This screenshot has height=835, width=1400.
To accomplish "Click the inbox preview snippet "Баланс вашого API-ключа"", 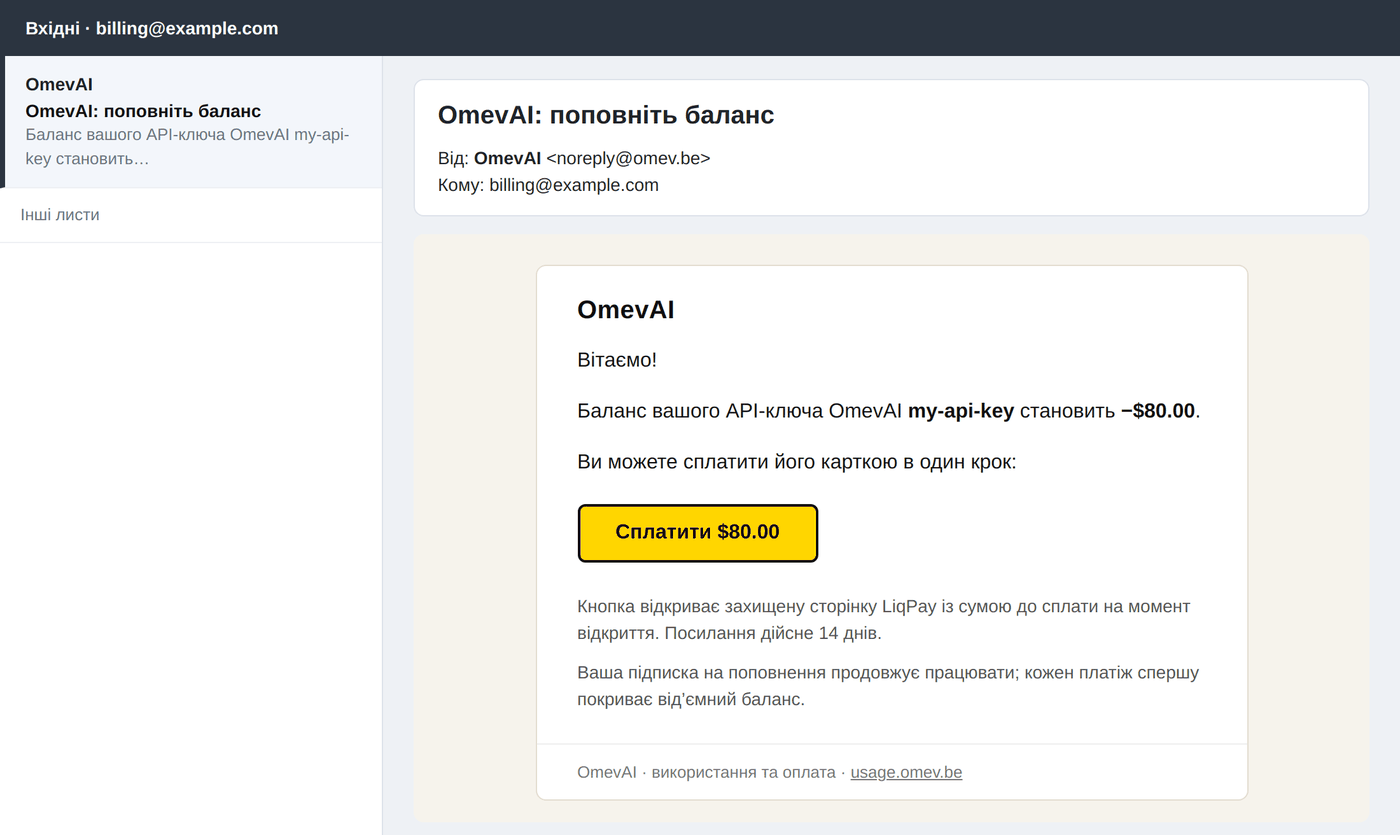I will click(187, 147).
